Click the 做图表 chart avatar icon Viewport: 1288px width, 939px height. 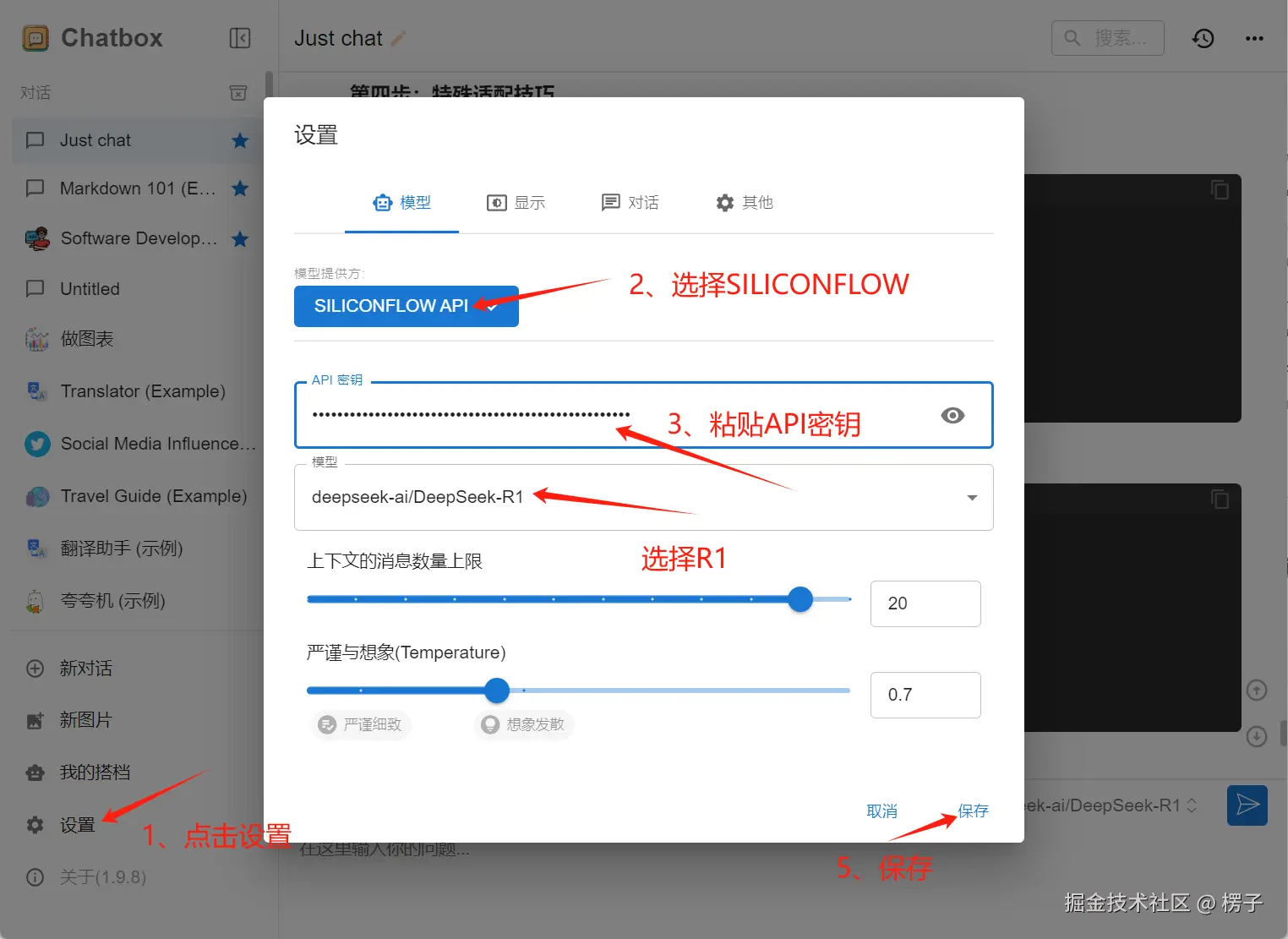click(36, 339)
